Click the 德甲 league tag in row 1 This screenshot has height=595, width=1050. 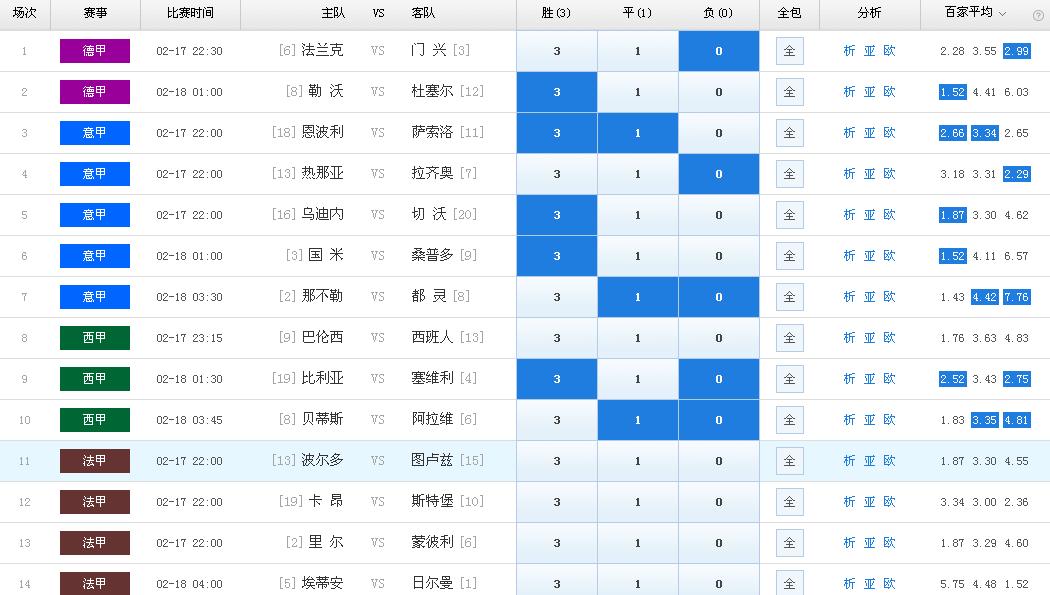pyautogui.click(x=94, y=51)
